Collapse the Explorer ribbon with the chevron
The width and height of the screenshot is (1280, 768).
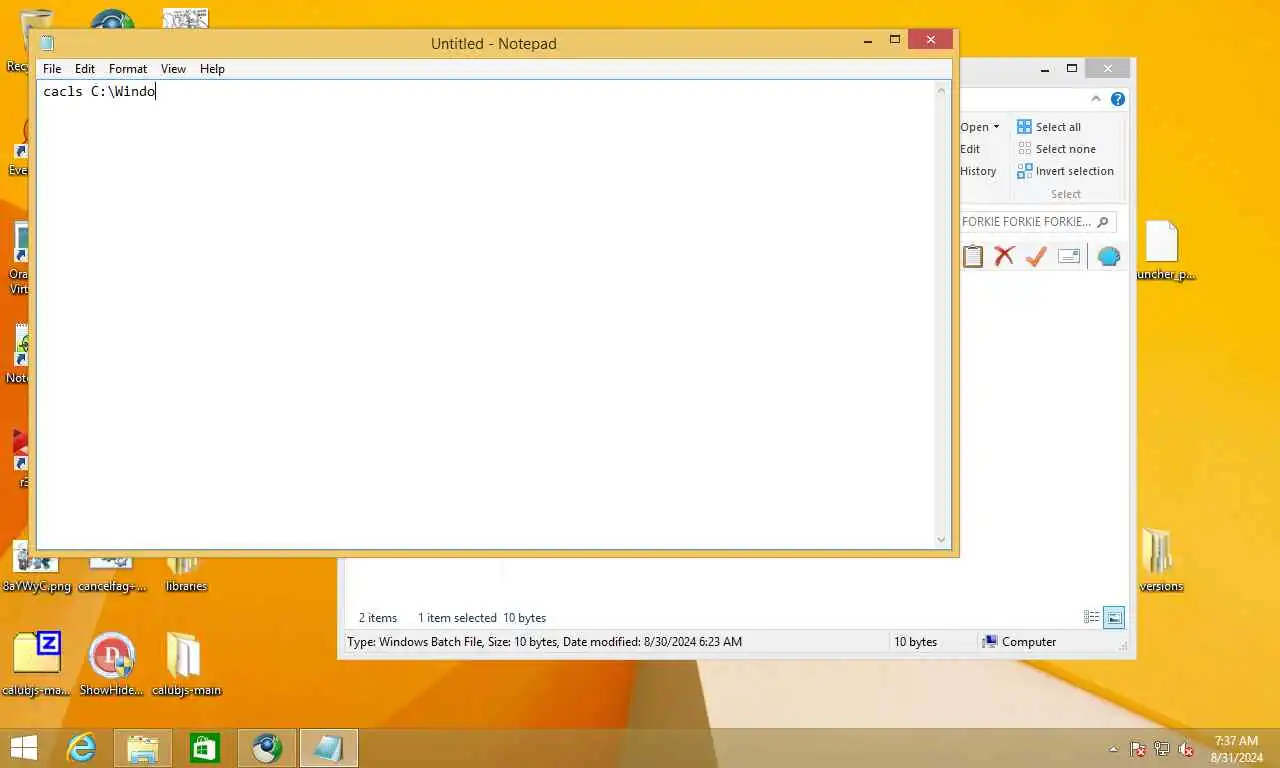pos(1096,99)
